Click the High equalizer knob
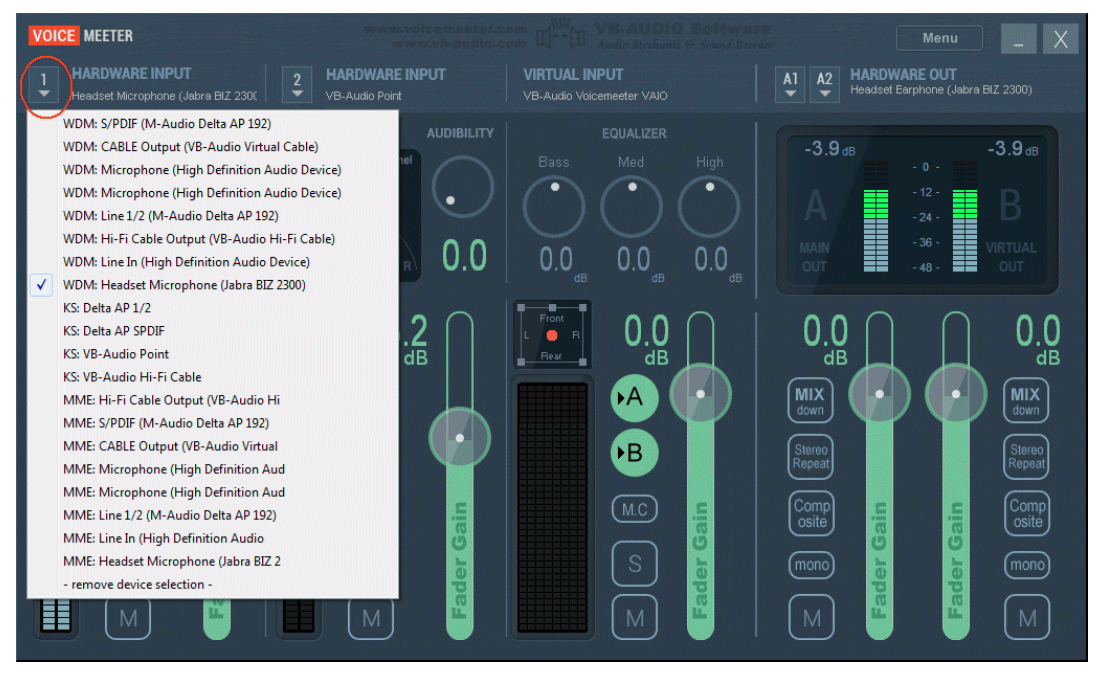This screenshot has height=673, width=1098. pyautogui.click(x=709, y=207)
